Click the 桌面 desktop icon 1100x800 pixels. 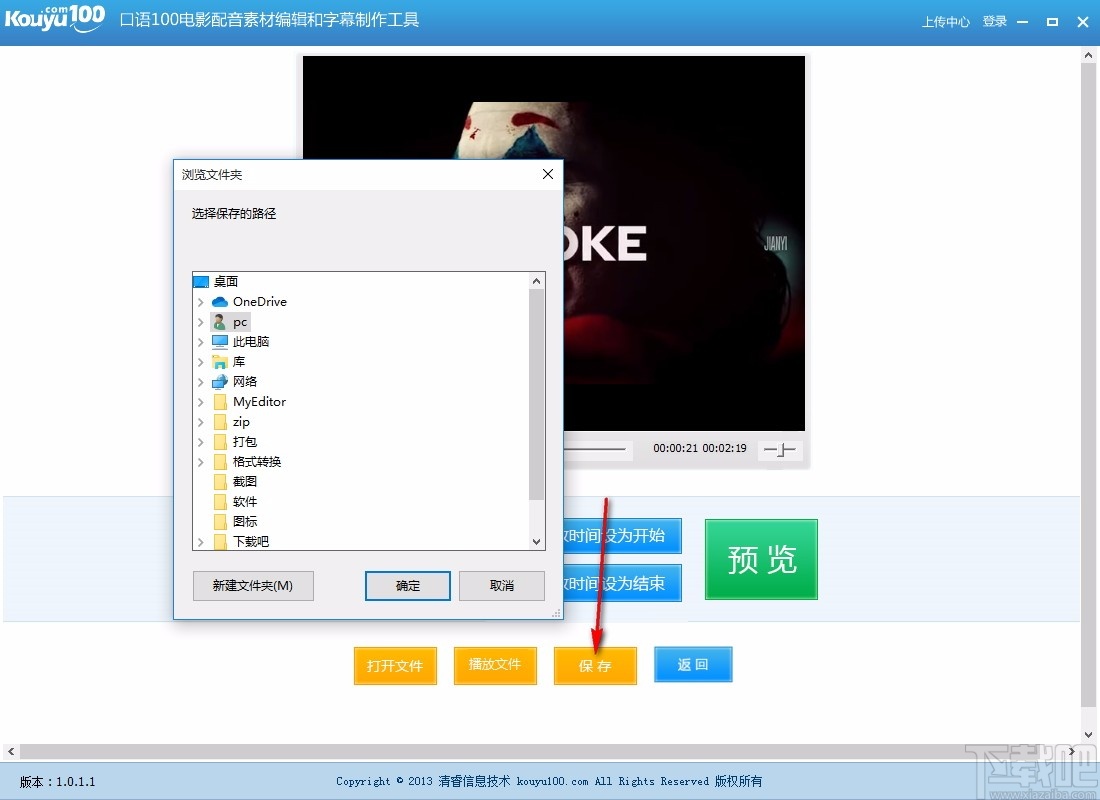pos(201,282)
